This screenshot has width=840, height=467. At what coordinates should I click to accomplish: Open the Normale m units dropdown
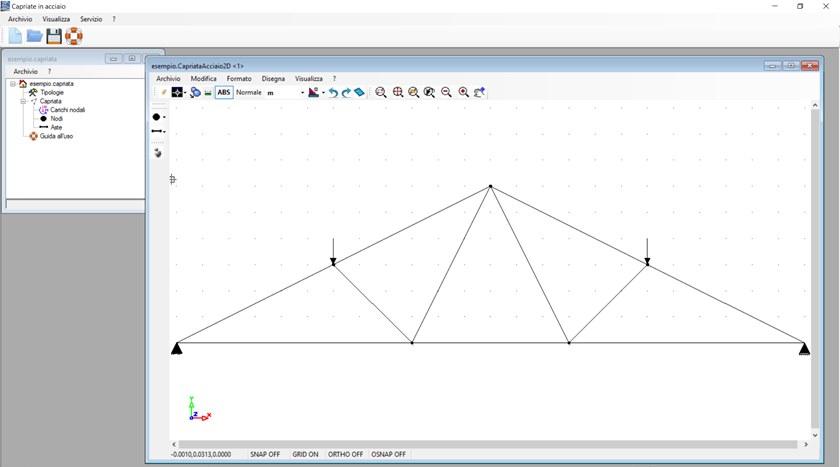[x=302, y=92]
